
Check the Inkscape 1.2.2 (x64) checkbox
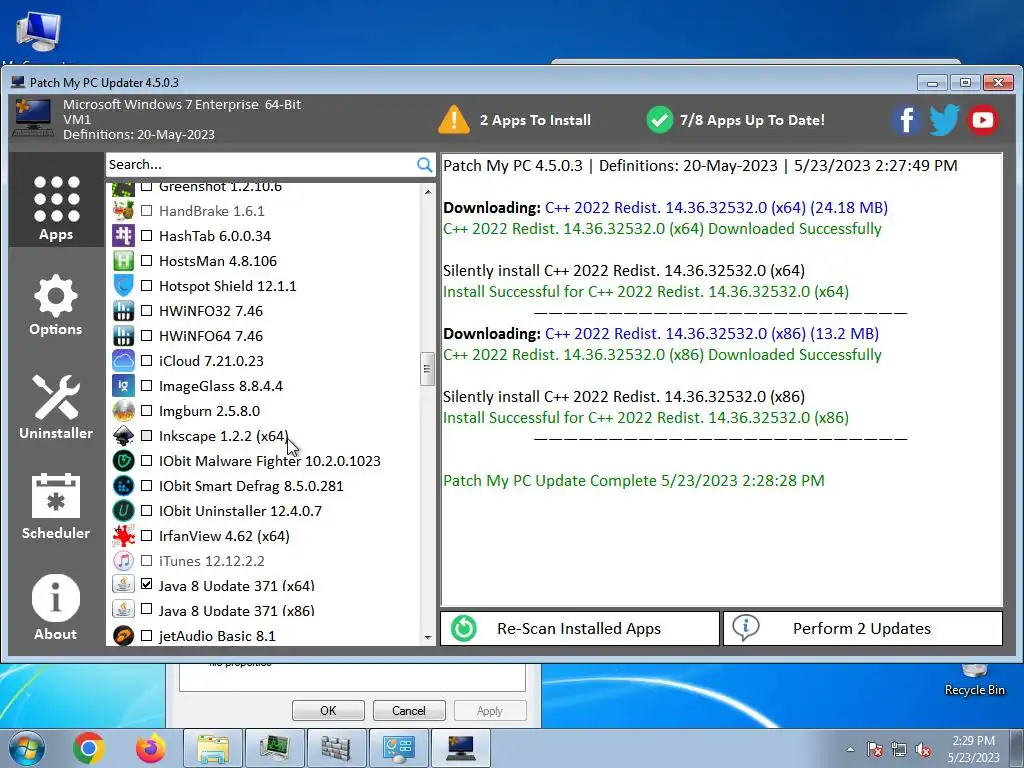click(146, 436)
